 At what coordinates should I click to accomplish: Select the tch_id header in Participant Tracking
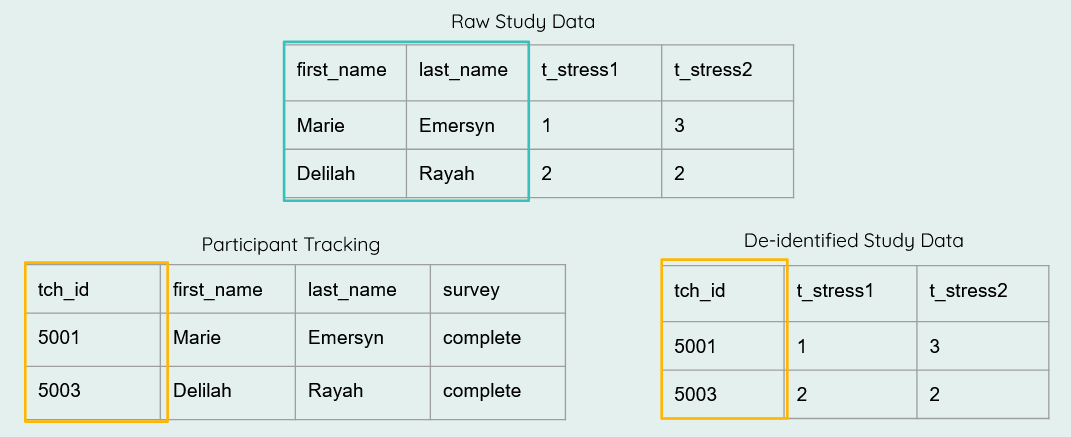(94, 290)
